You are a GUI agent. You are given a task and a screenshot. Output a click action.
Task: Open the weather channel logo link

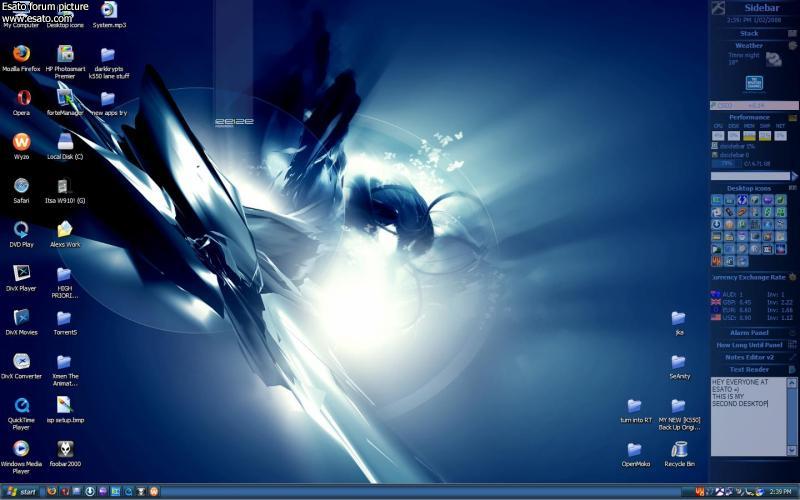[x=754, y=84]
